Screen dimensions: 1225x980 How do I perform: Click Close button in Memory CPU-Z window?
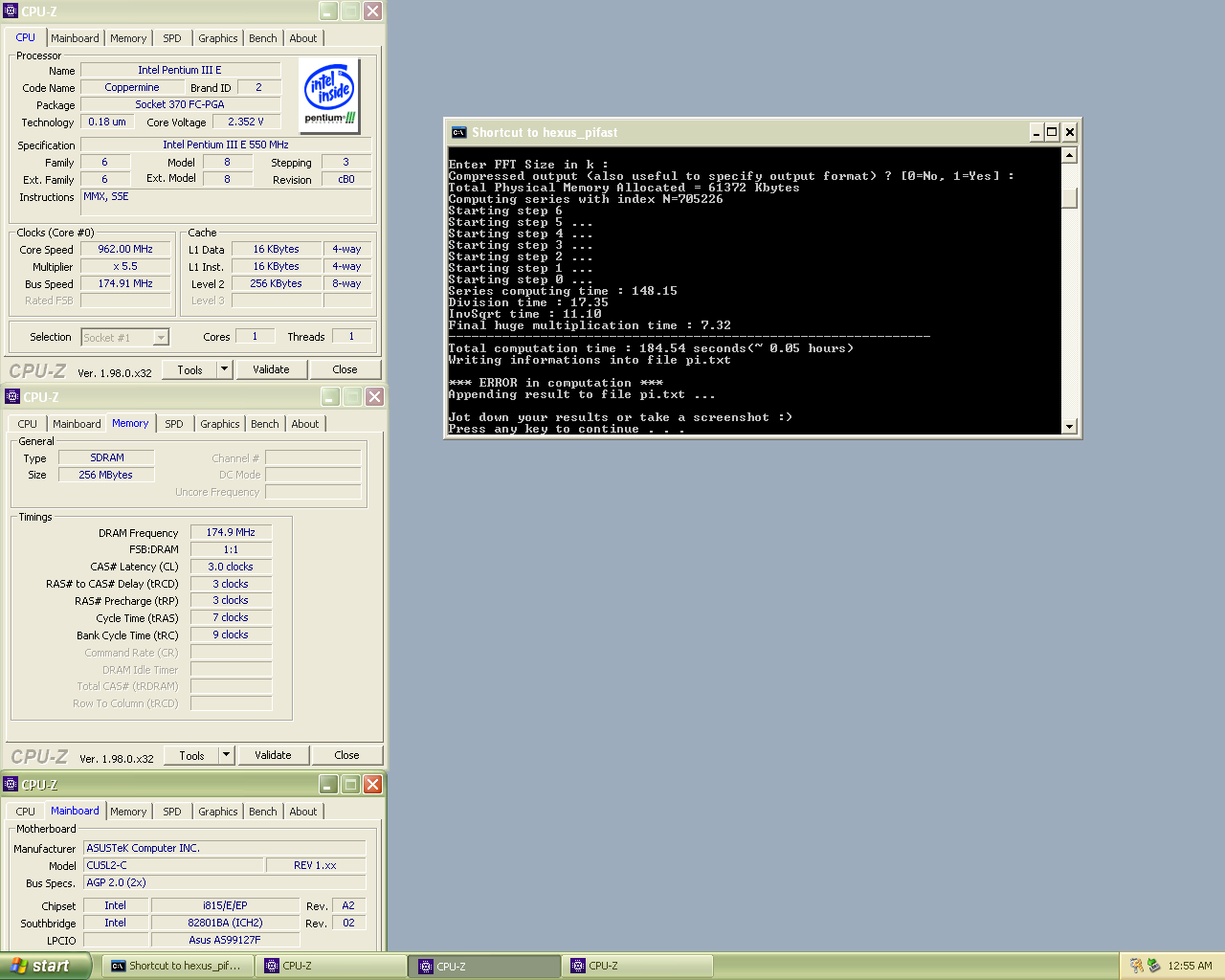346,755
